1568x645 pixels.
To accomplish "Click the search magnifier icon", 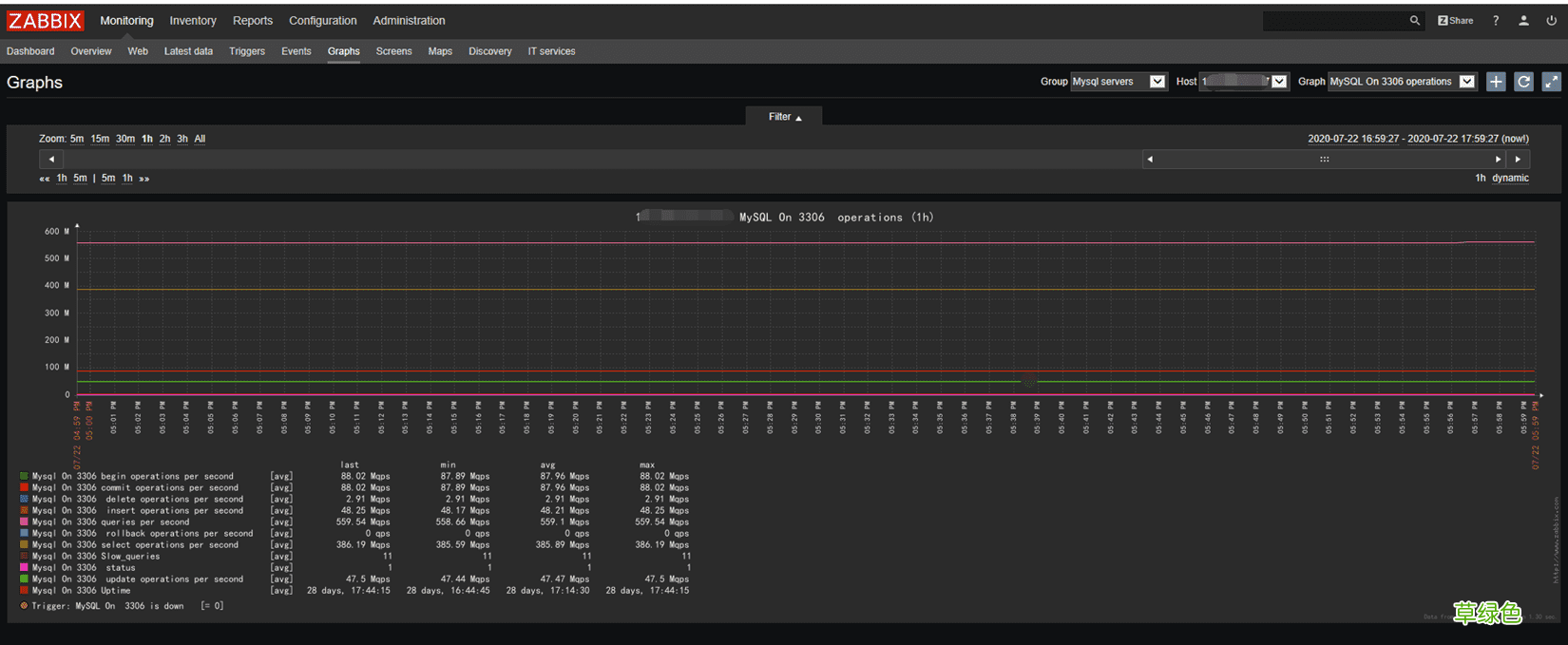I will (x=1414, y=21).
